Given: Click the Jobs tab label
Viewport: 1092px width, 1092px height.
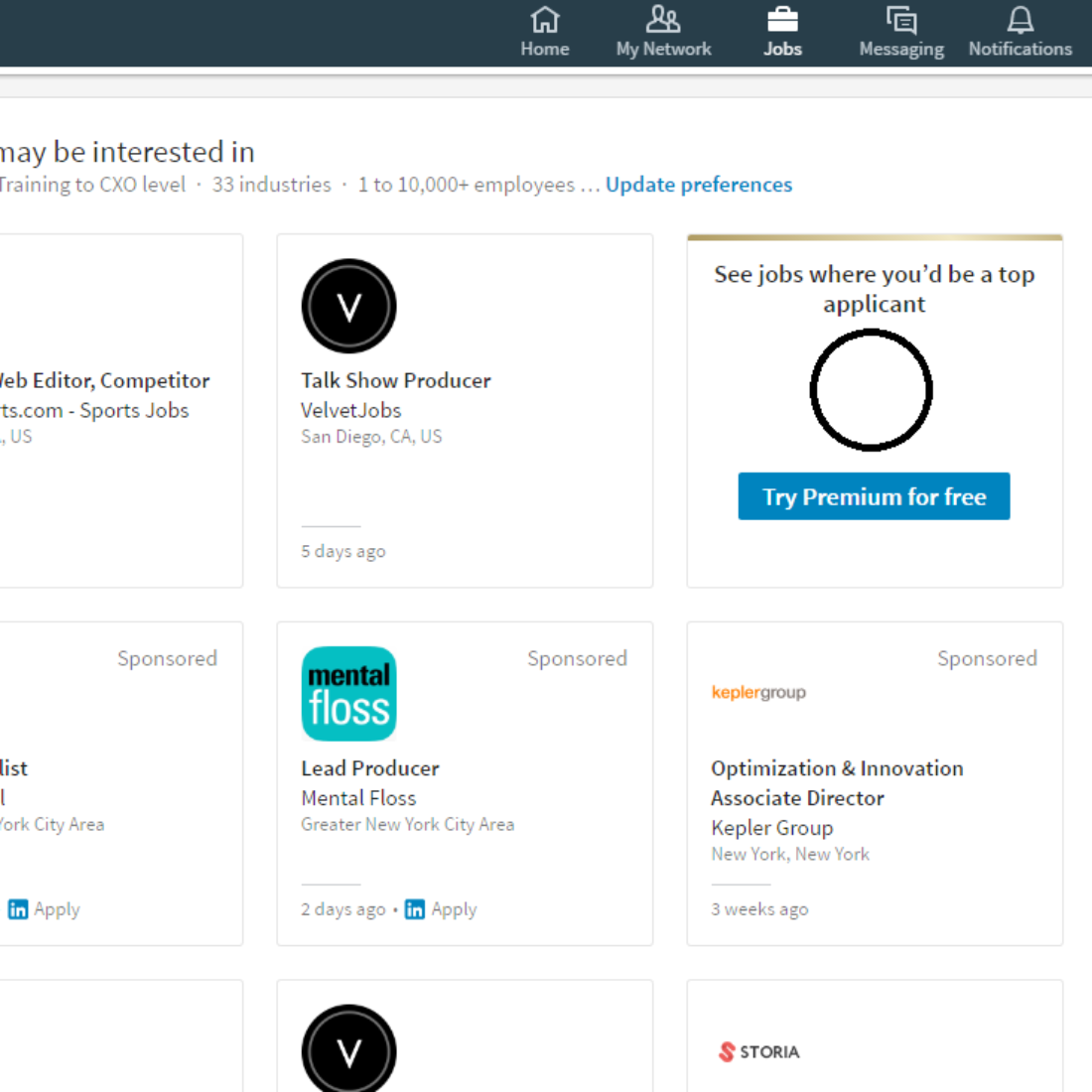Looking at the screenshot, I should click(783, 49).
